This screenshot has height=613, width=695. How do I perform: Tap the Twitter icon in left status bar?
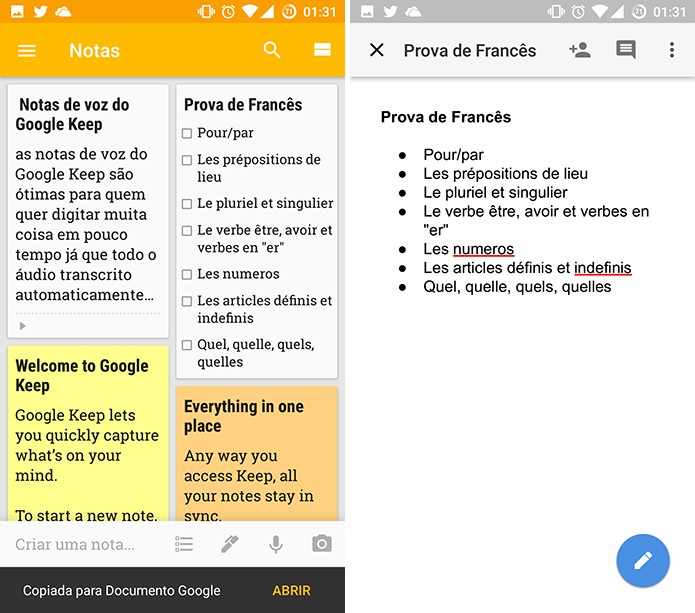click(40, 11)
